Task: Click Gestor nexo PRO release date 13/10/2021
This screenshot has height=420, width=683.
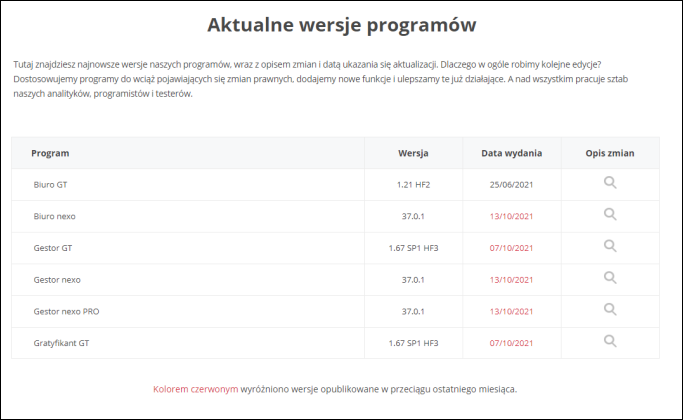Action: (x=511, y=312)
